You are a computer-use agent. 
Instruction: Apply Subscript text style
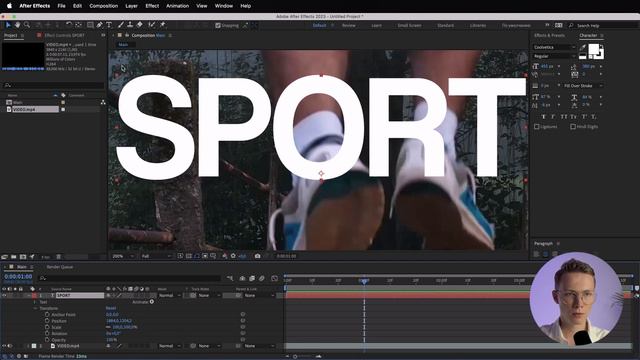point(593,117)
